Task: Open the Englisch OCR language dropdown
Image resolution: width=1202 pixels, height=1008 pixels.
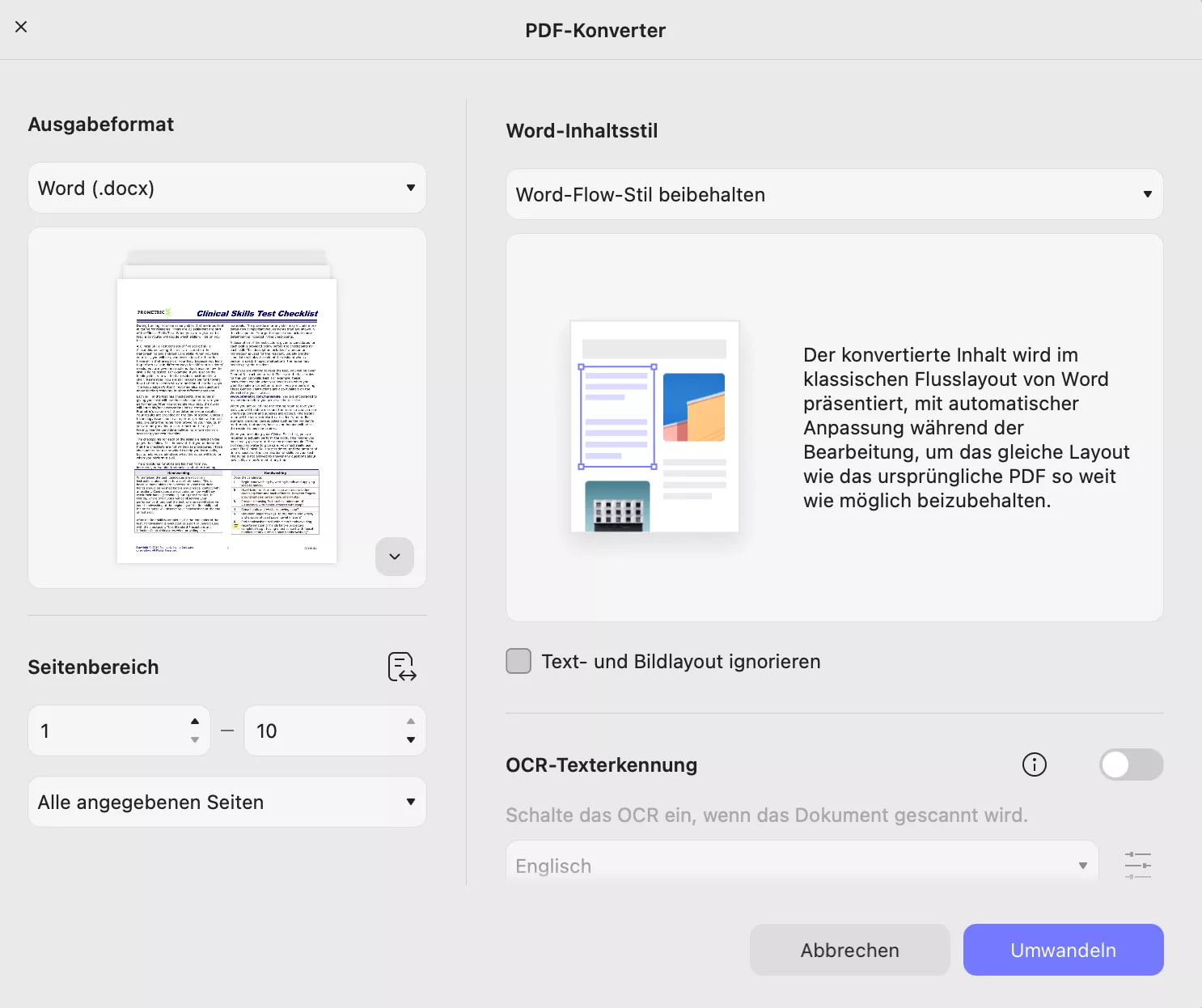Action: [802, 865]
